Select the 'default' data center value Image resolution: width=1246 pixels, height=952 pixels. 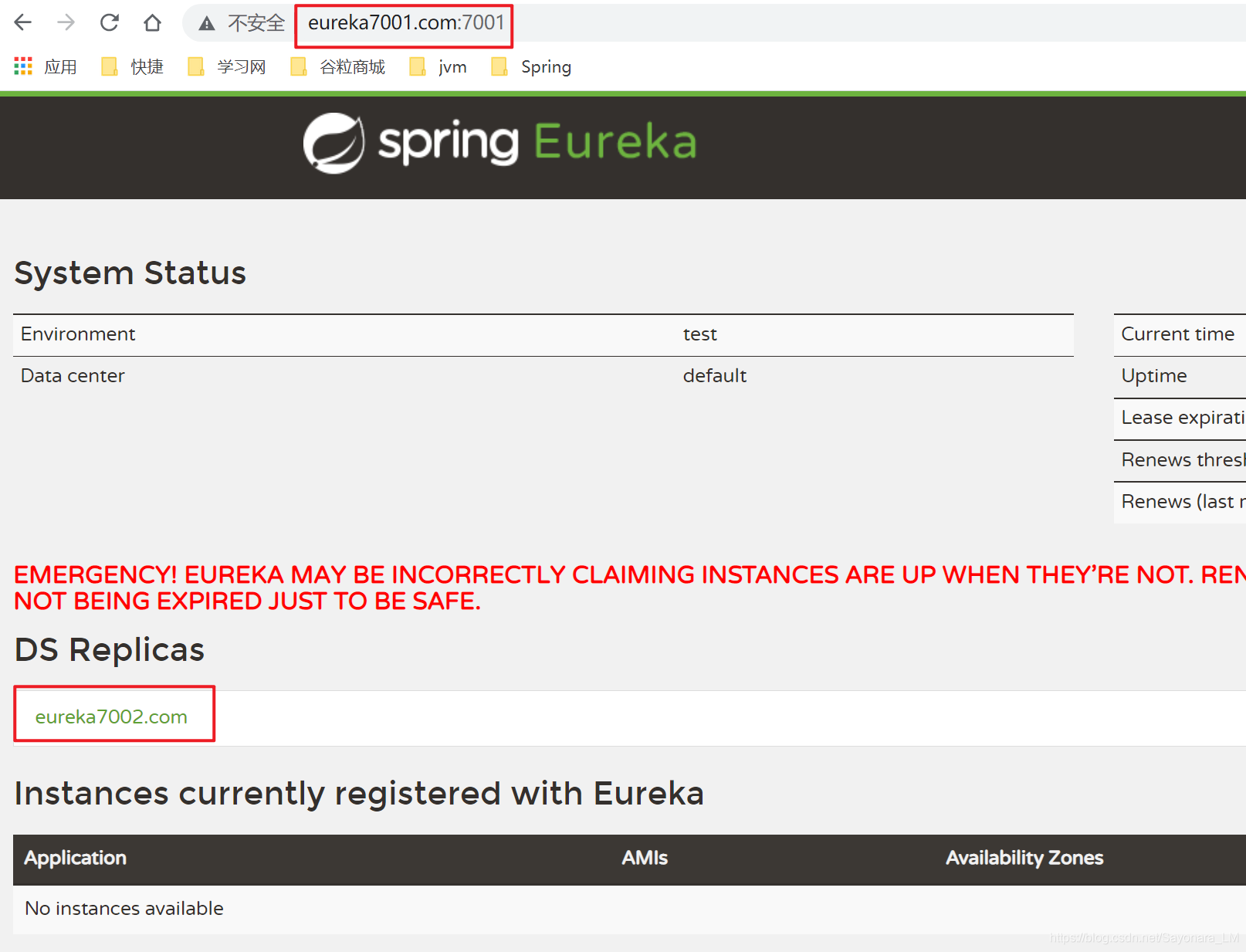715,376
